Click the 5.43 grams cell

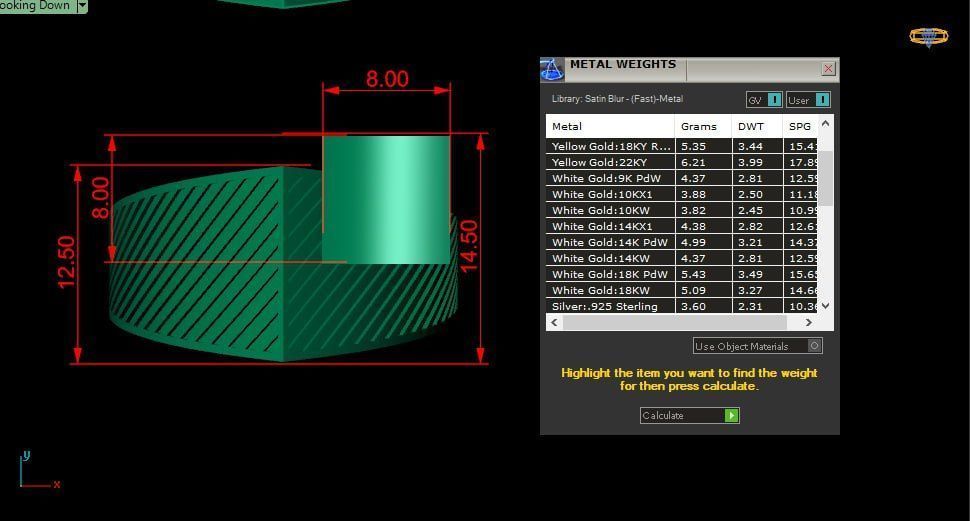coord(703,274)
